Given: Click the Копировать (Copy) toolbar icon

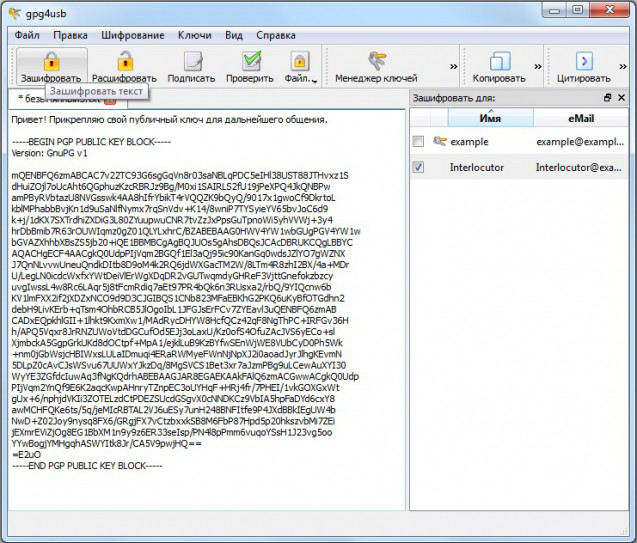Looking at the screenshot, I should (499, 66).
